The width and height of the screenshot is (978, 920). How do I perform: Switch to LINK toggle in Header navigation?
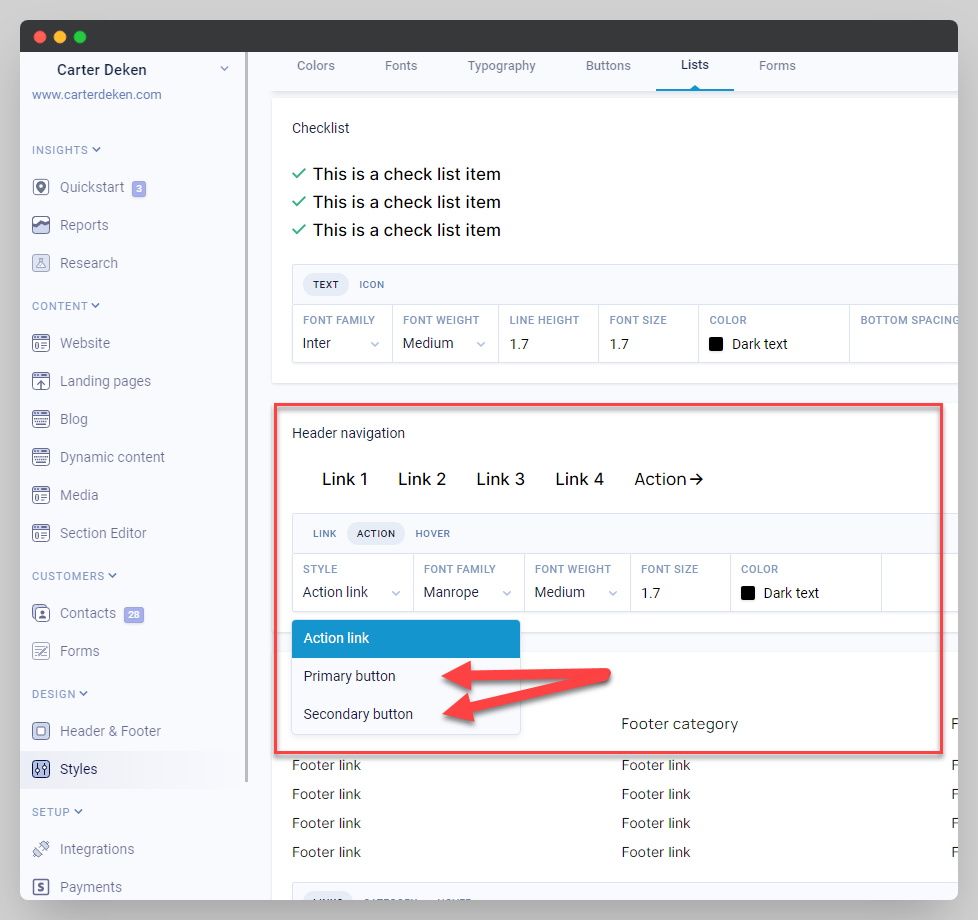tap(324, 534)
